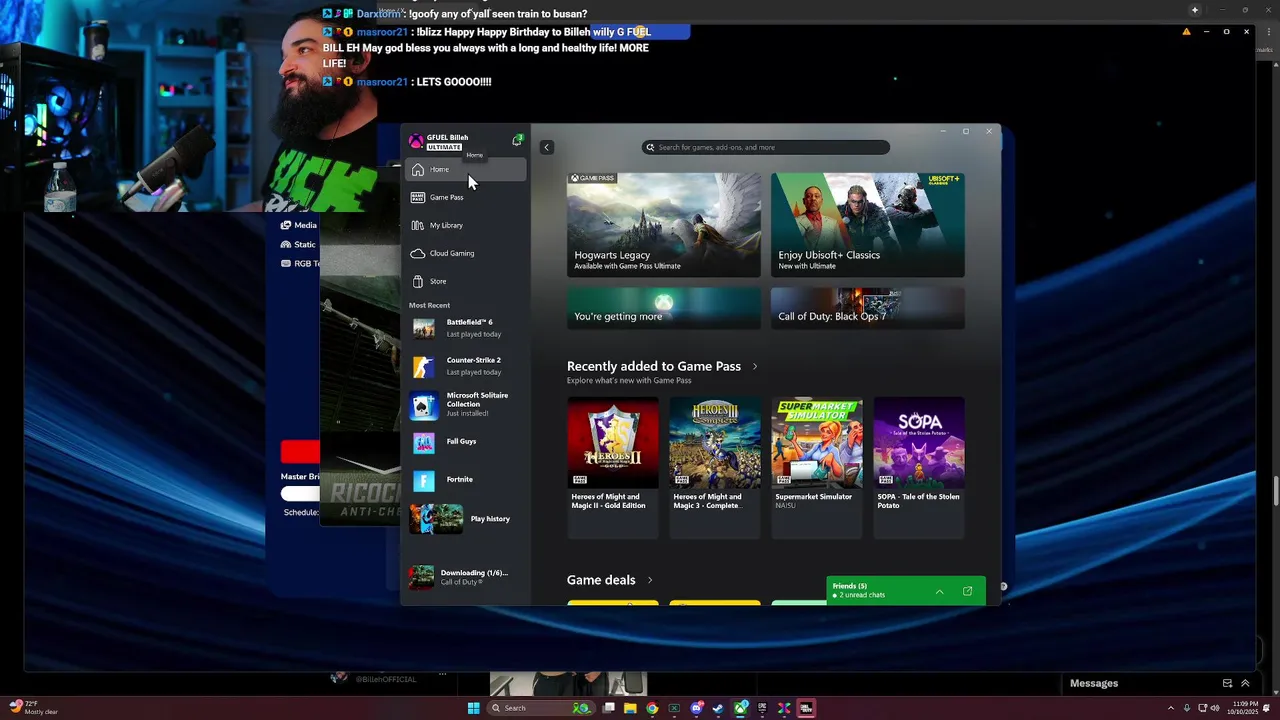The width and height of the screenshot is (1280, 720).
Task: Open the volume tray icon
Action: click(1215, 708)
